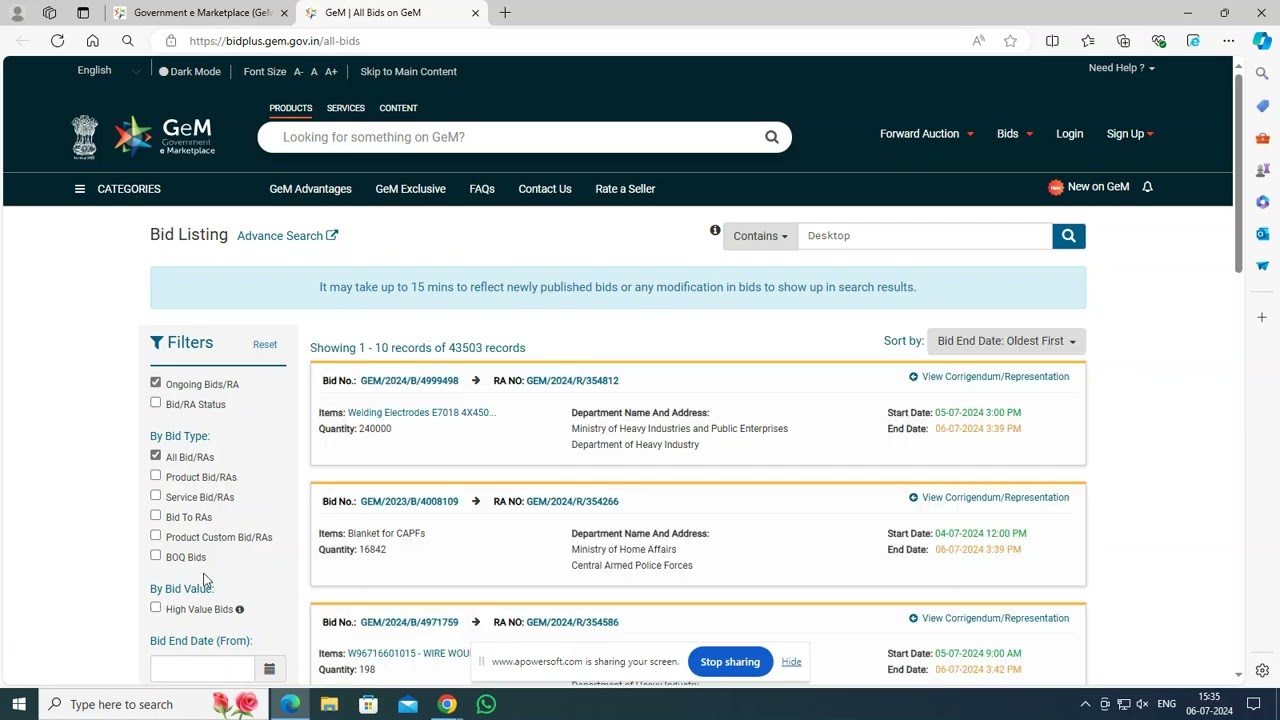Click the info icon beside Contains
The height and width of the screenshot is (720, 1280).
tap(715, 231)
